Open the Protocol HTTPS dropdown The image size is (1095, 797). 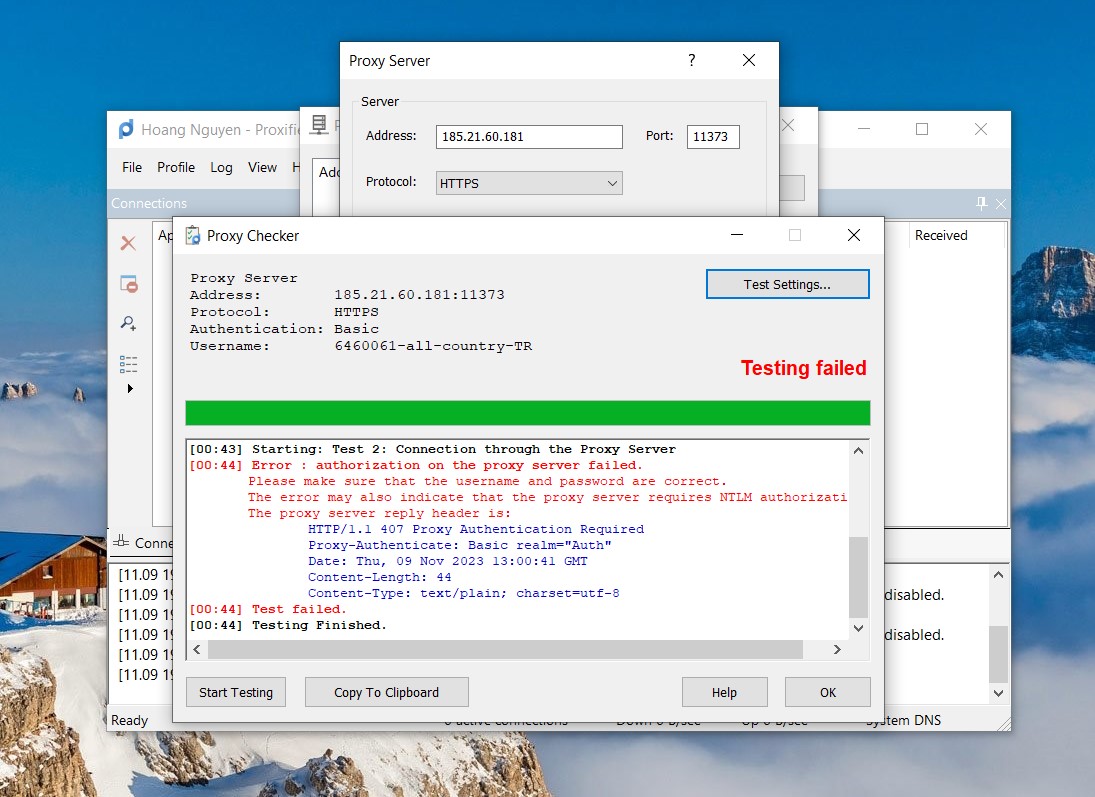tap(529, 183)
